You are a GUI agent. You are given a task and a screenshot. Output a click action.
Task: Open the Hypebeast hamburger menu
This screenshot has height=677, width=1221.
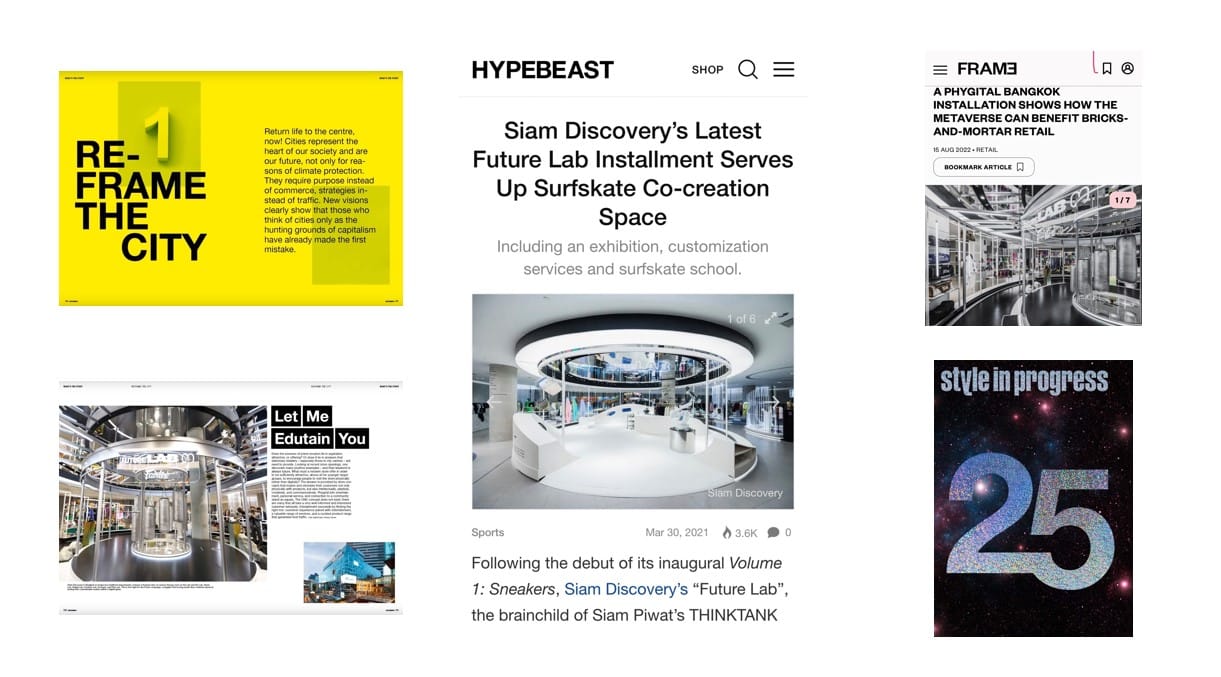pos(784,70)
